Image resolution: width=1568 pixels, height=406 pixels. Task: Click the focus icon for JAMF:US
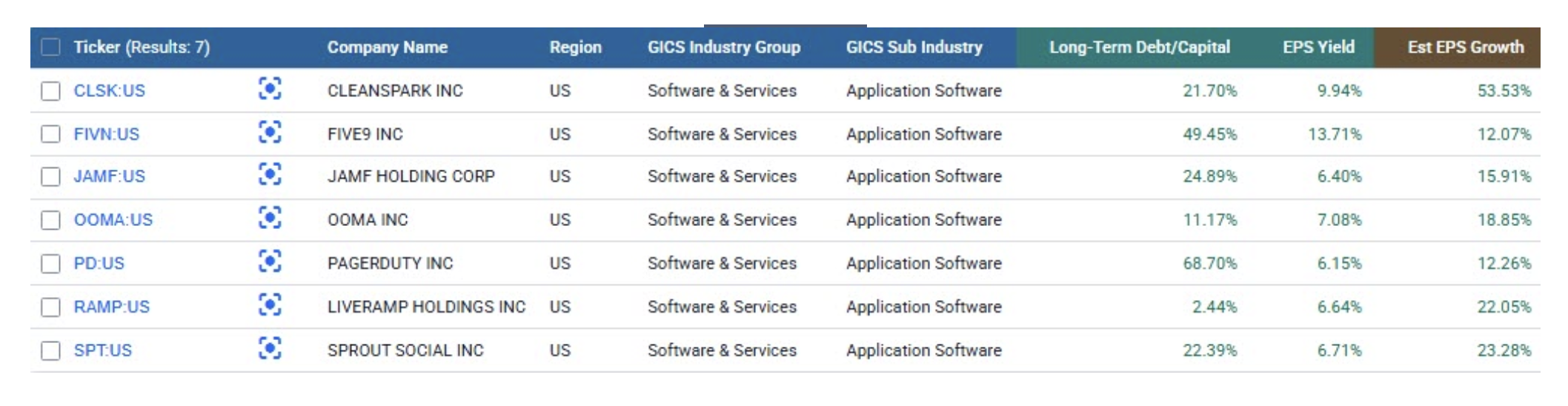(x=270, y=175)
